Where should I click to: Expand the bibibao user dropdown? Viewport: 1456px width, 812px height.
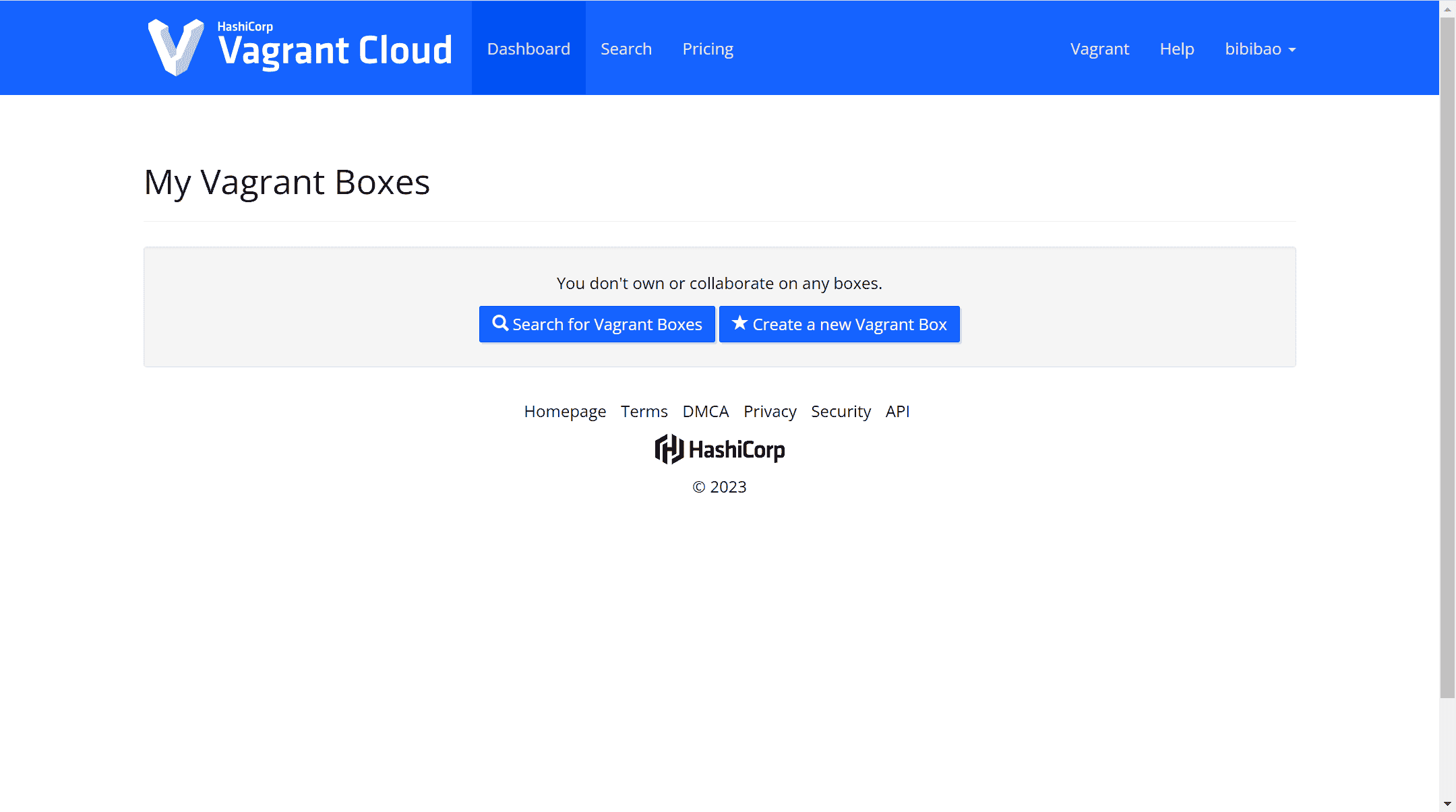[1260, 49]
